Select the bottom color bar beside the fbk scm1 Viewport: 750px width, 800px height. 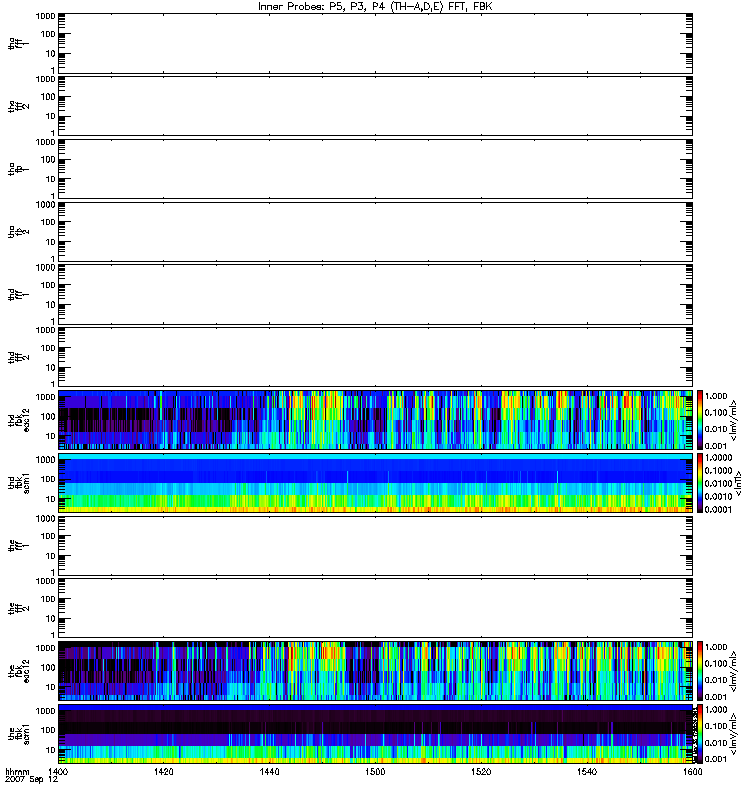(700, 734)
